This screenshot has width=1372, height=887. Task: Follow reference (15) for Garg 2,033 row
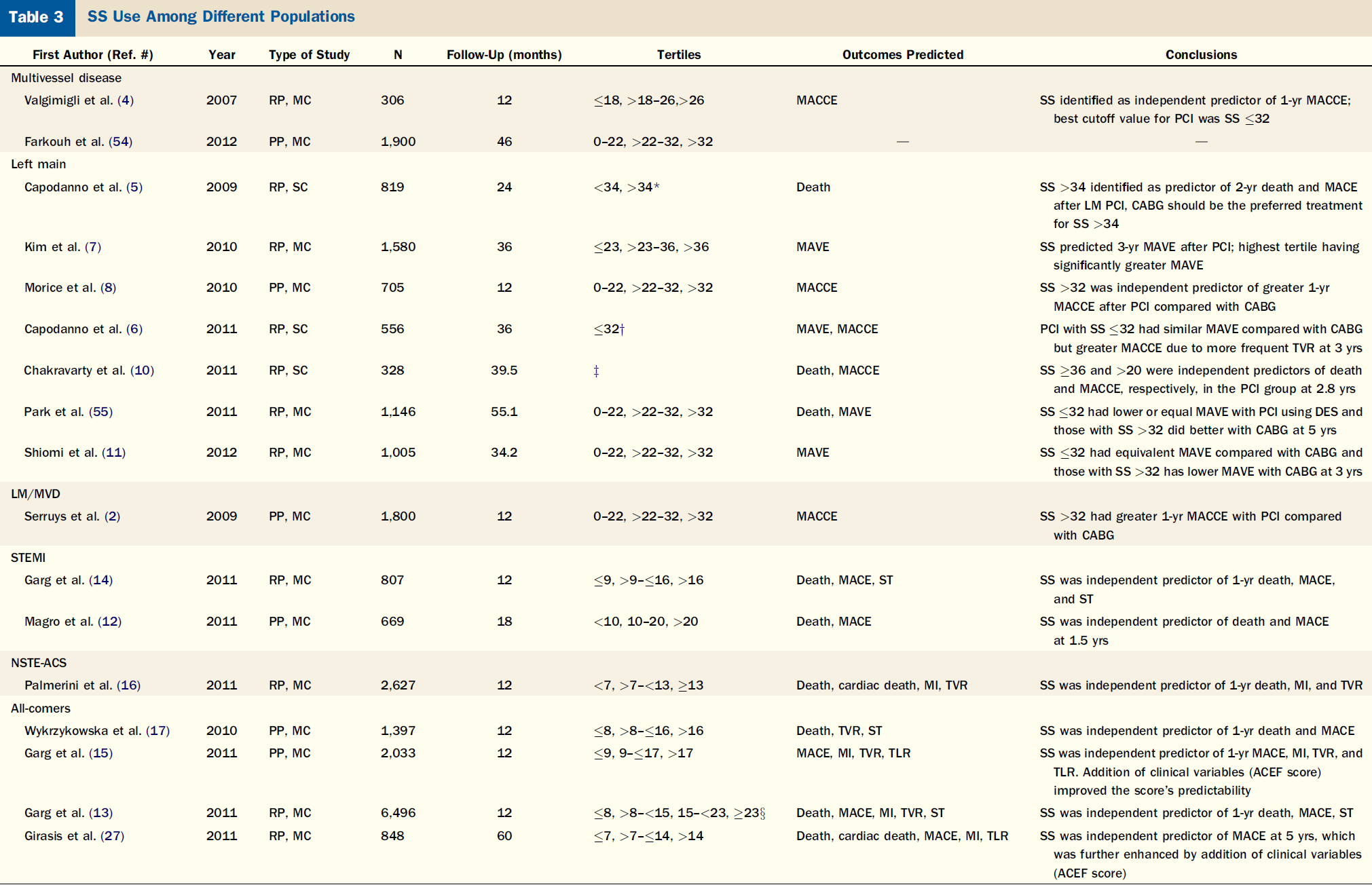[x=101, y=753]
